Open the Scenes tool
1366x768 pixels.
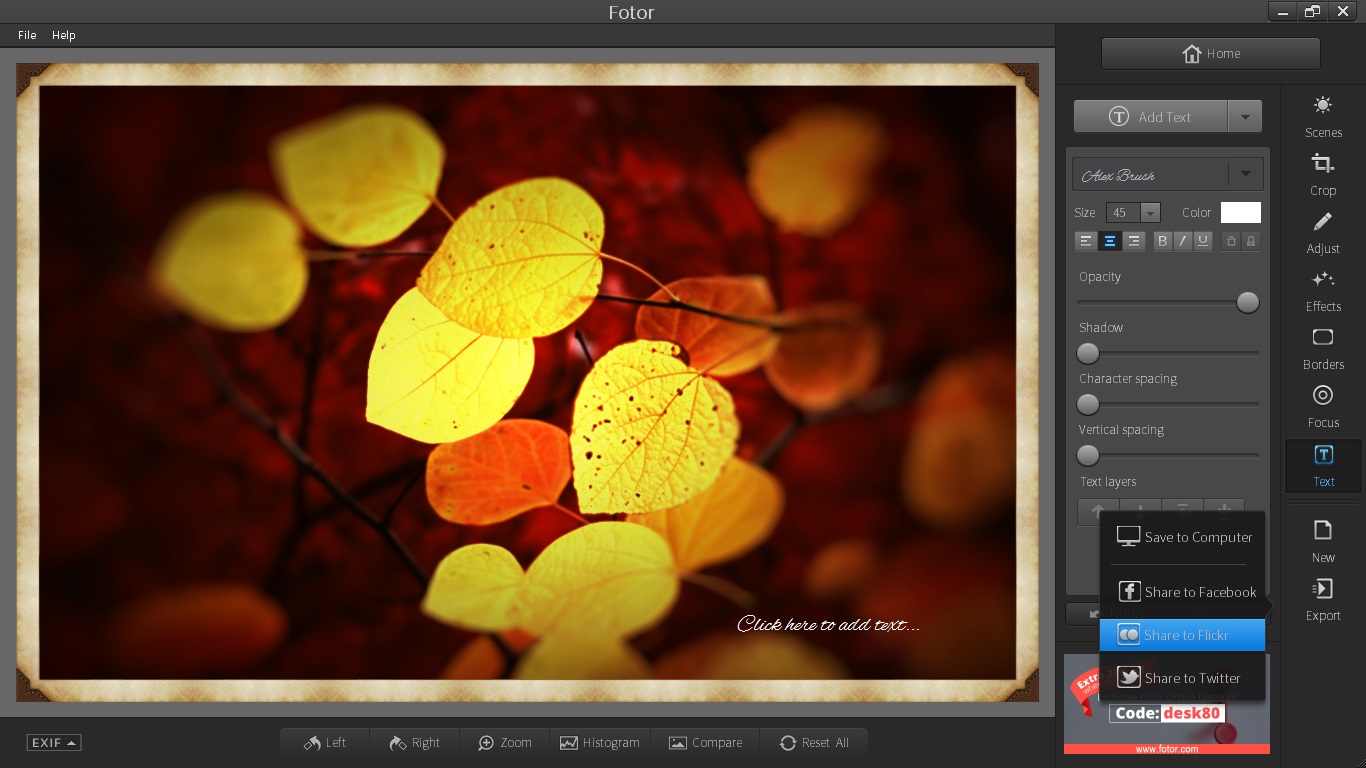tap(1323, 117)
